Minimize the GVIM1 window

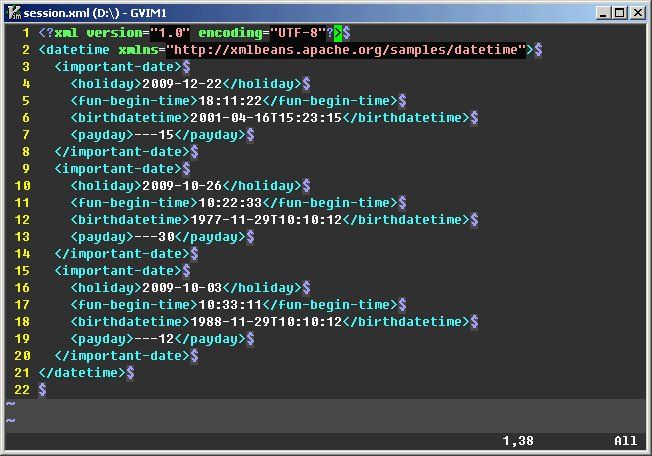603,13
